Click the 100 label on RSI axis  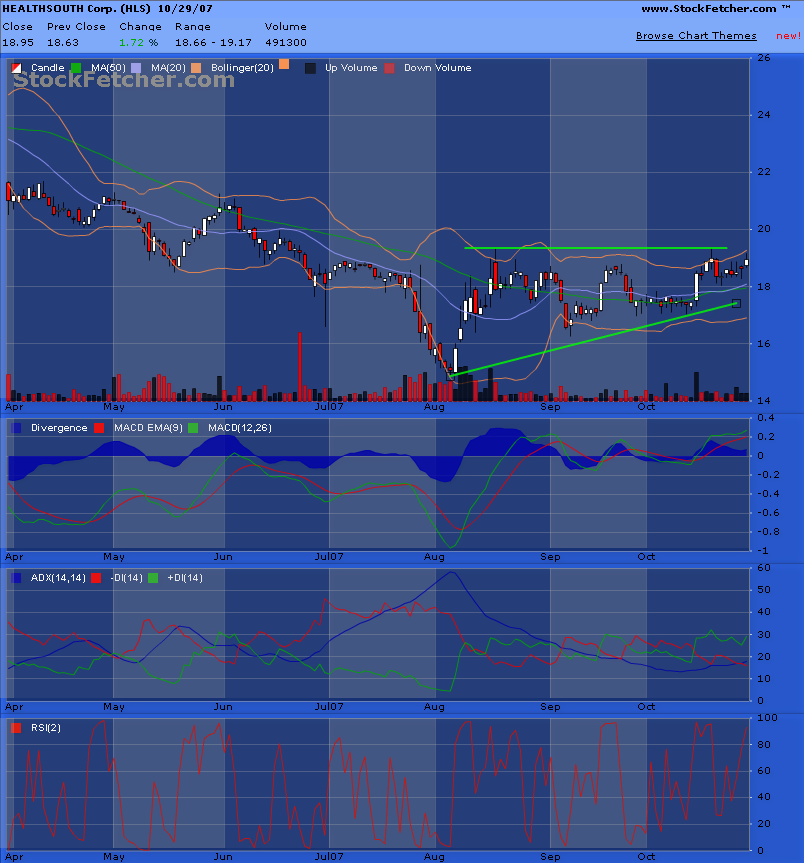click(767, 718)
